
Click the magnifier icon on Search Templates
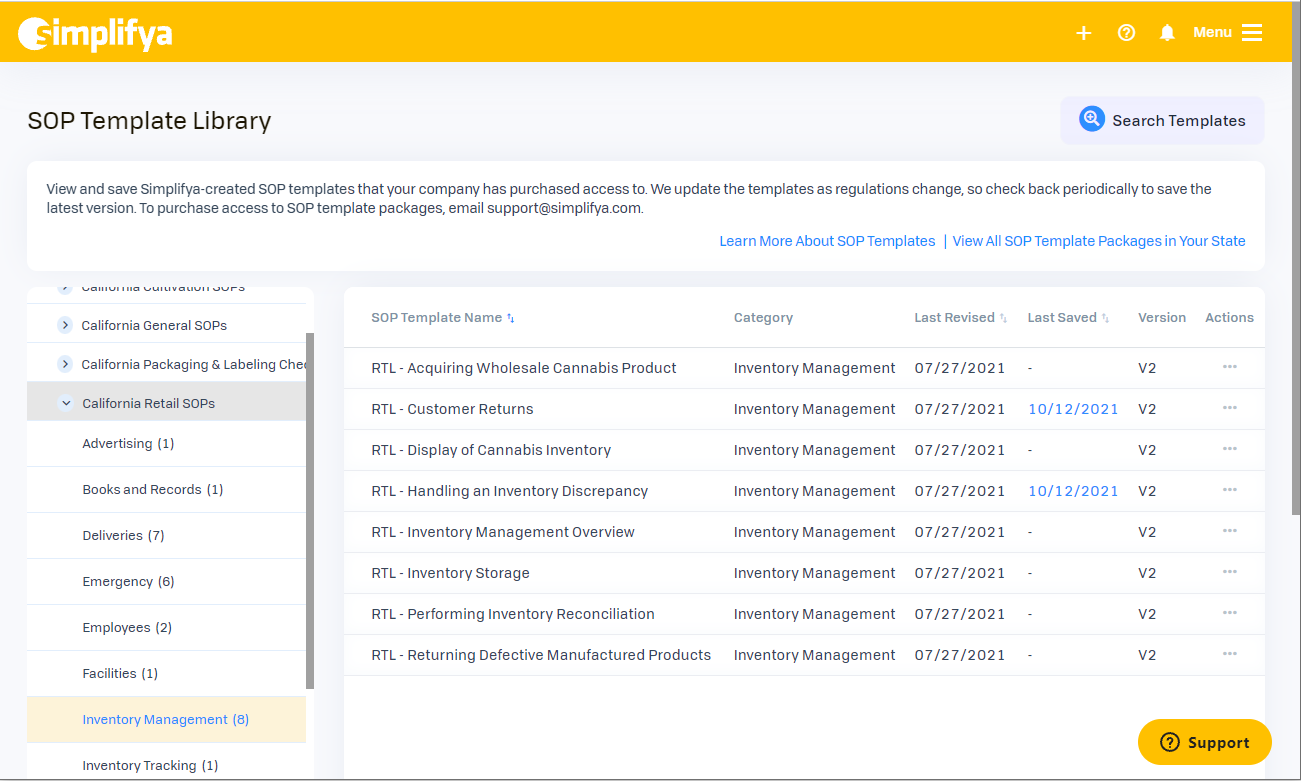click(1091, 118)
